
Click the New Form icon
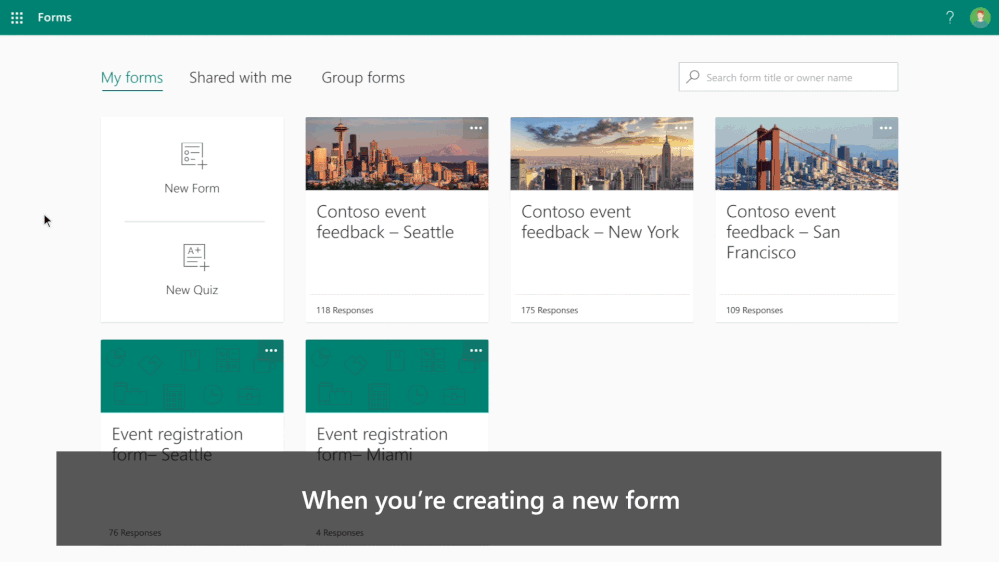coord(194,155)
